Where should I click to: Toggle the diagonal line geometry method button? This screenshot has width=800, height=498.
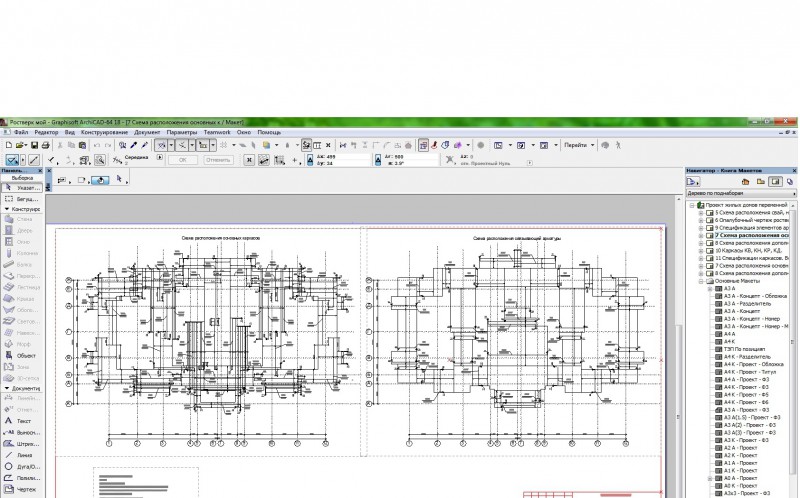point(34,160)
